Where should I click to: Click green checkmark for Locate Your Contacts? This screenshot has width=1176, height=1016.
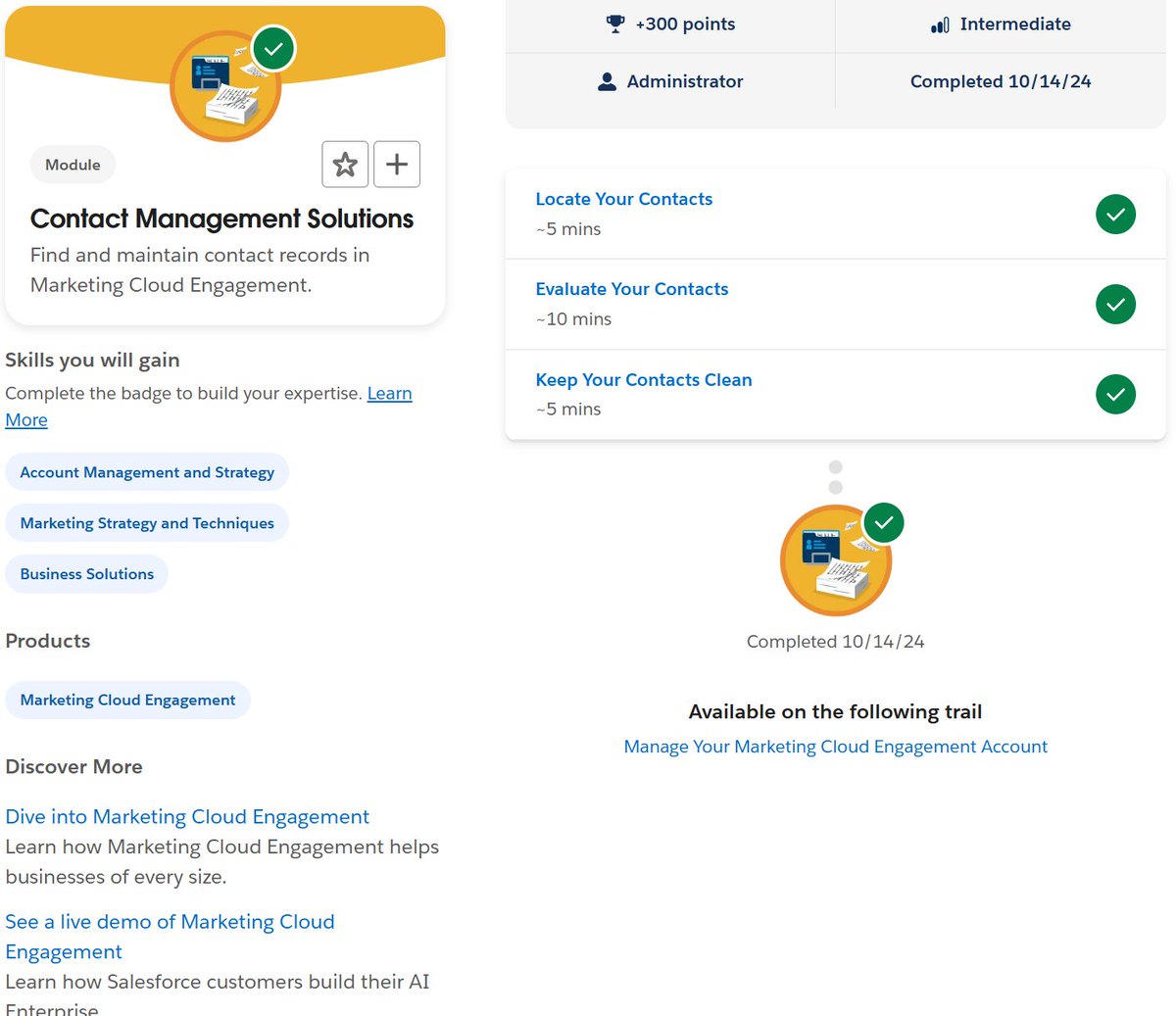tap(1115, 214)
